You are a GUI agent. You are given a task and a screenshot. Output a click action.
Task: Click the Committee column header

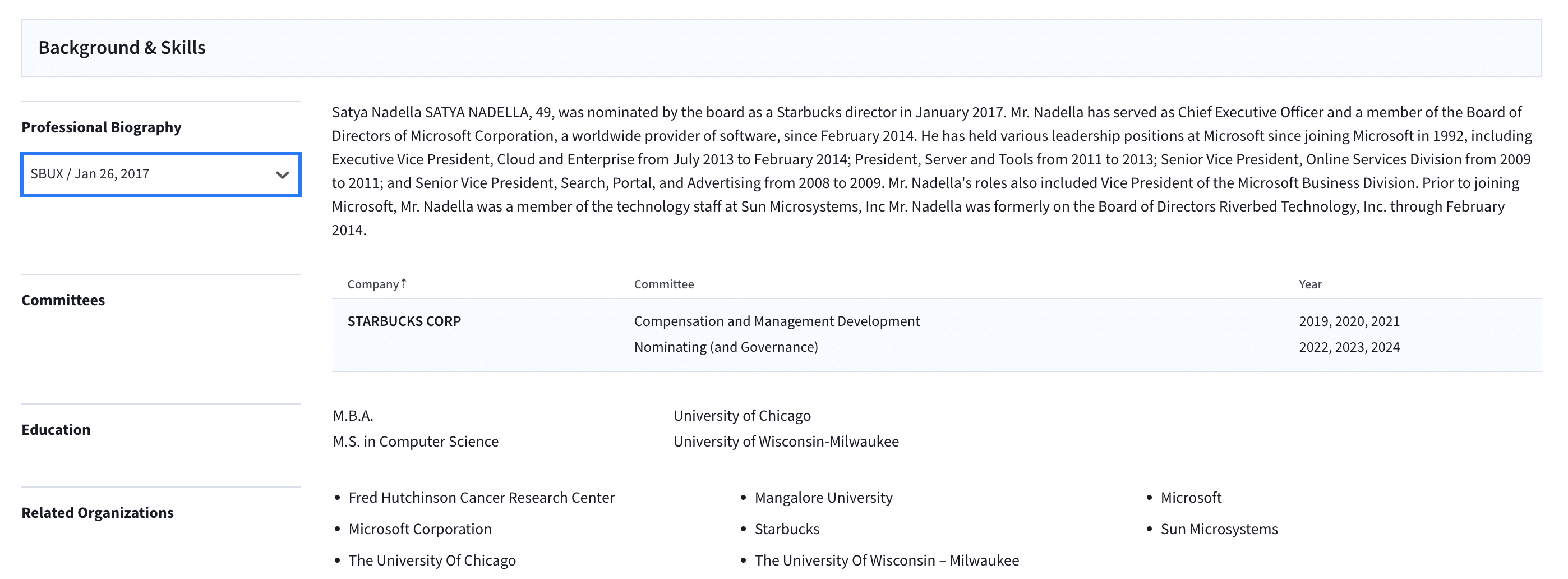click(663, 284)
